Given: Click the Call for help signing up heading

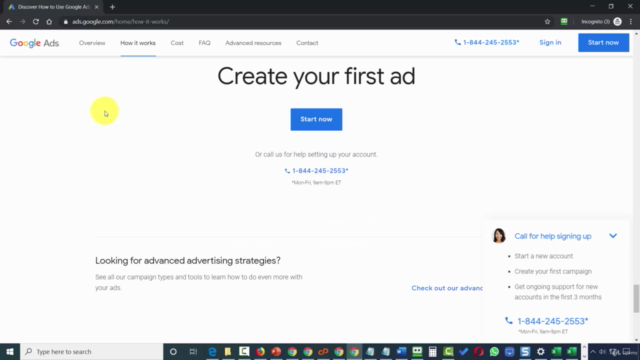Looking at the screenshot, I should pos(553,236).
